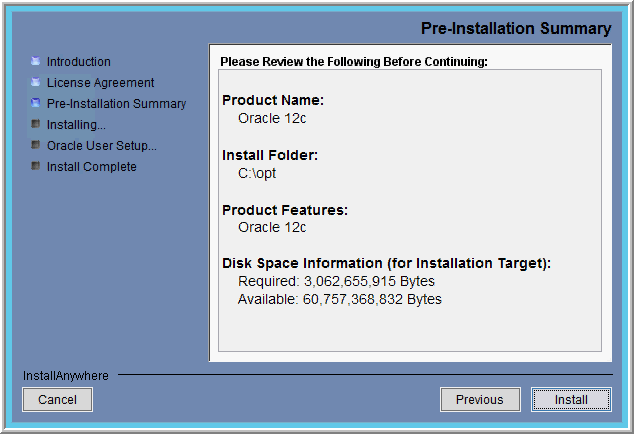
Task: Click the Install Complete step bullet icon
Action: point(36,166)
